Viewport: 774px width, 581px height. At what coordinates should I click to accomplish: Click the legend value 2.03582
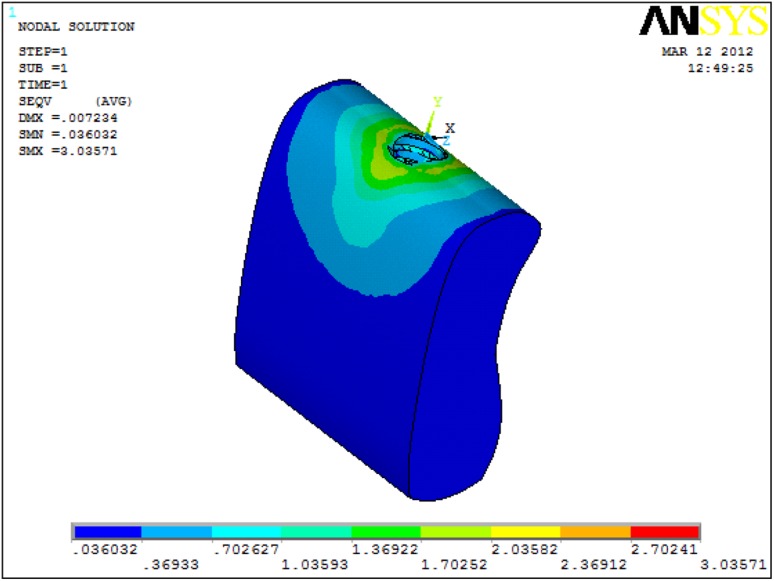click(x=525, y=549)
